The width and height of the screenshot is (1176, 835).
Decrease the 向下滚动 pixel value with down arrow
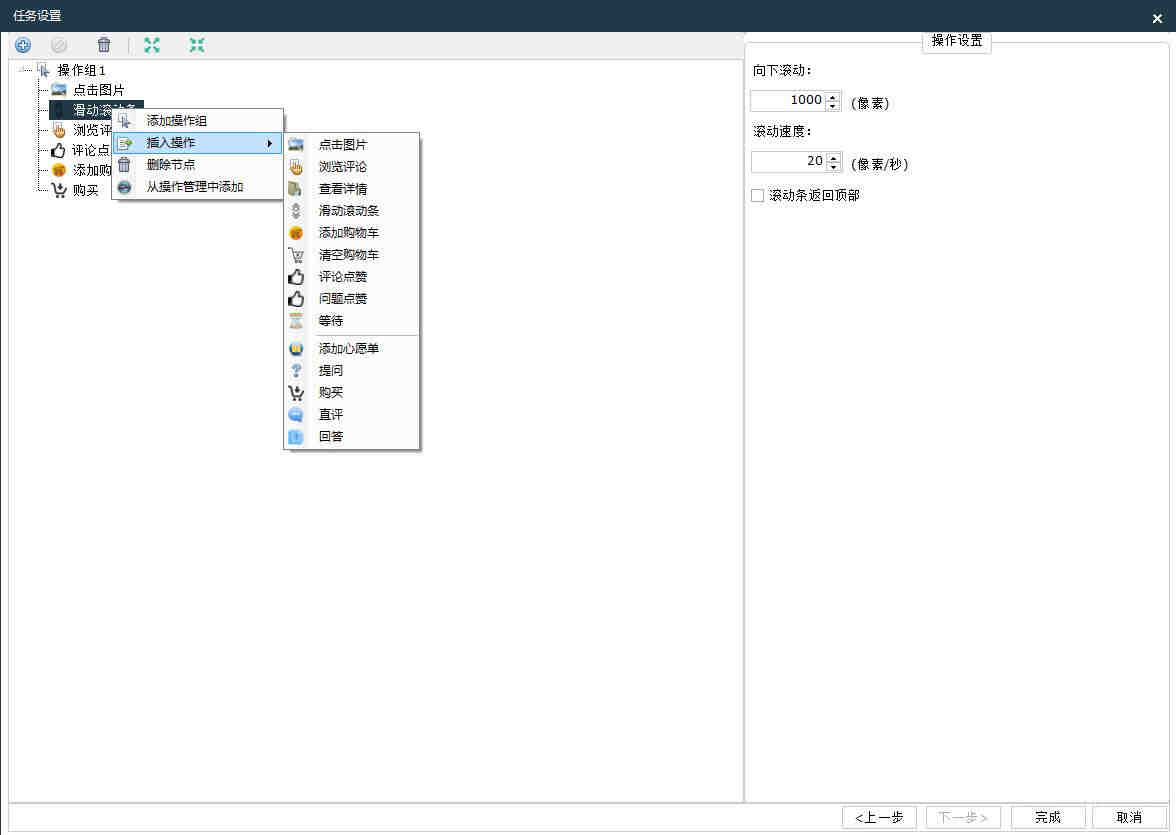click(832, 106)
